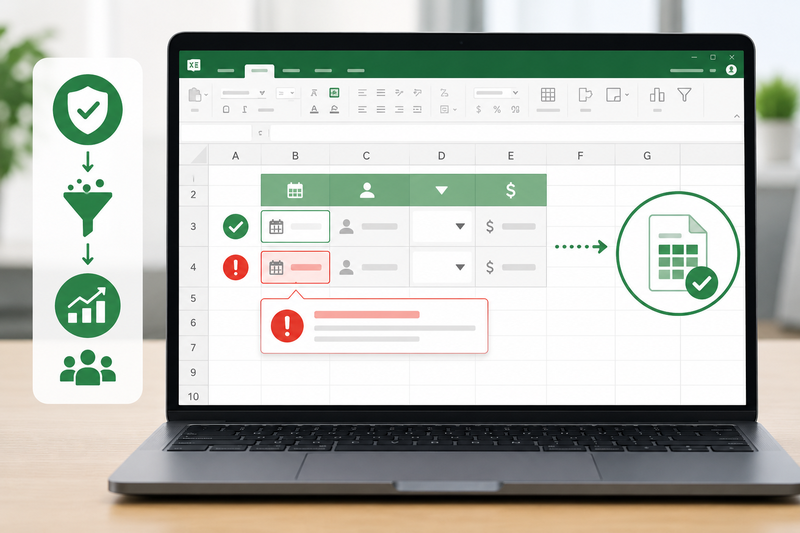Screen dimensions: 800x533
Task: Toggle italic formatting in the ribbon
Action: pos(245,109)
